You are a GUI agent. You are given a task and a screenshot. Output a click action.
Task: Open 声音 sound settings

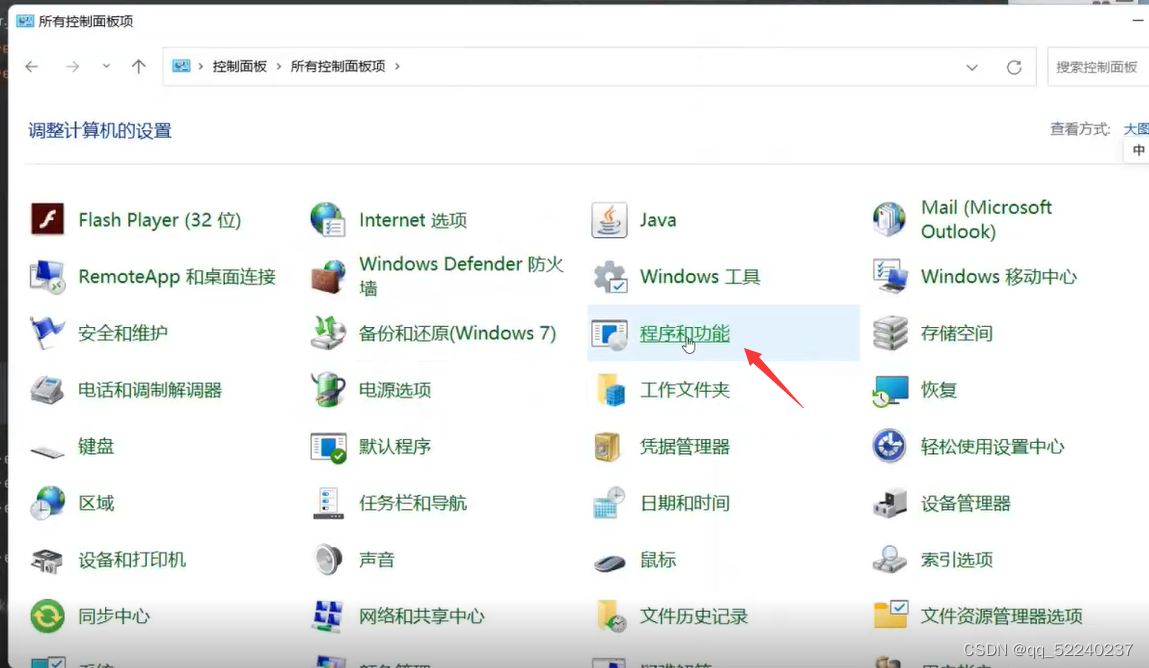[x=376, y=560]
